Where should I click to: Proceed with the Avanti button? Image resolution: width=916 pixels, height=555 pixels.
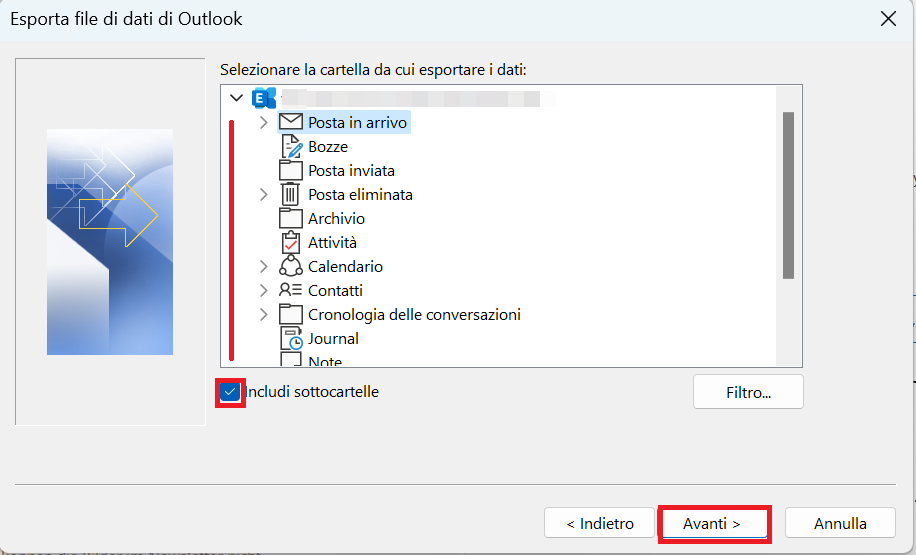tap(712, 523)
